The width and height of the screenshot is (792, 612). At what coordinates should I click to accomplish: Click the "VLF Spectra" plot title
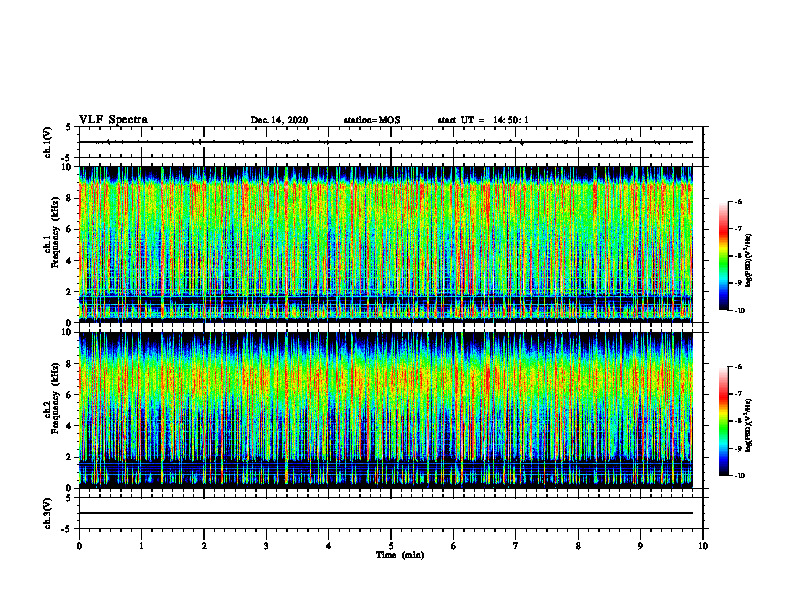pyautogui.click(x=113, y=120)
